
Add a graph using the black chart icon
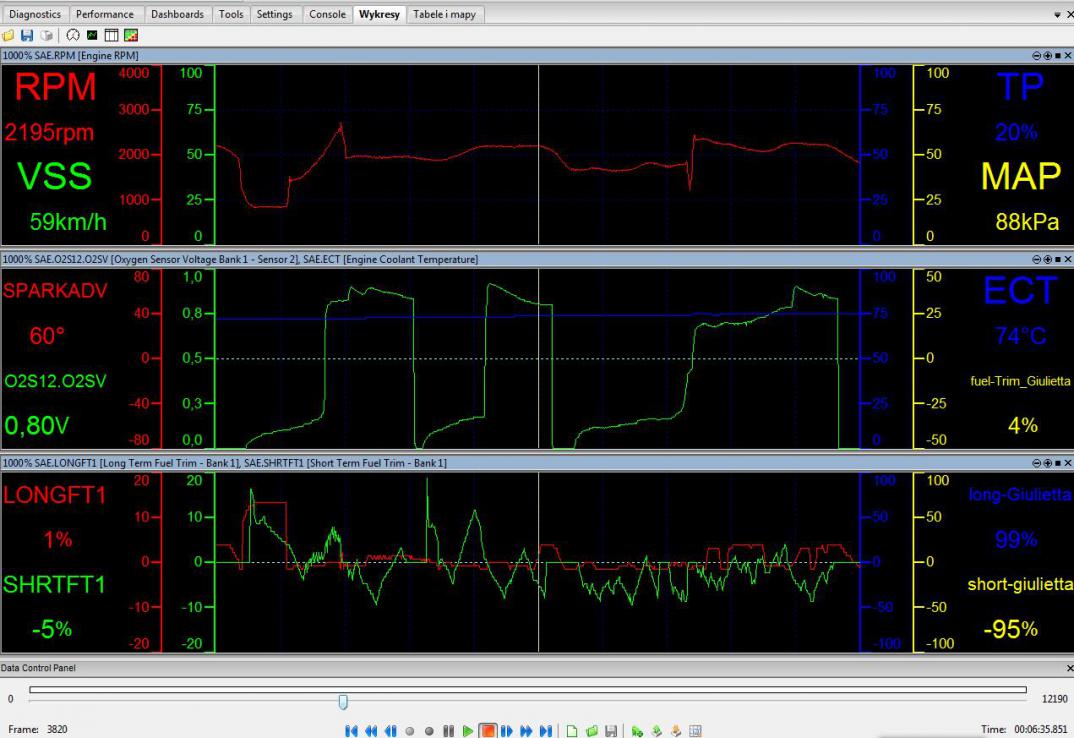pos(92,36)
